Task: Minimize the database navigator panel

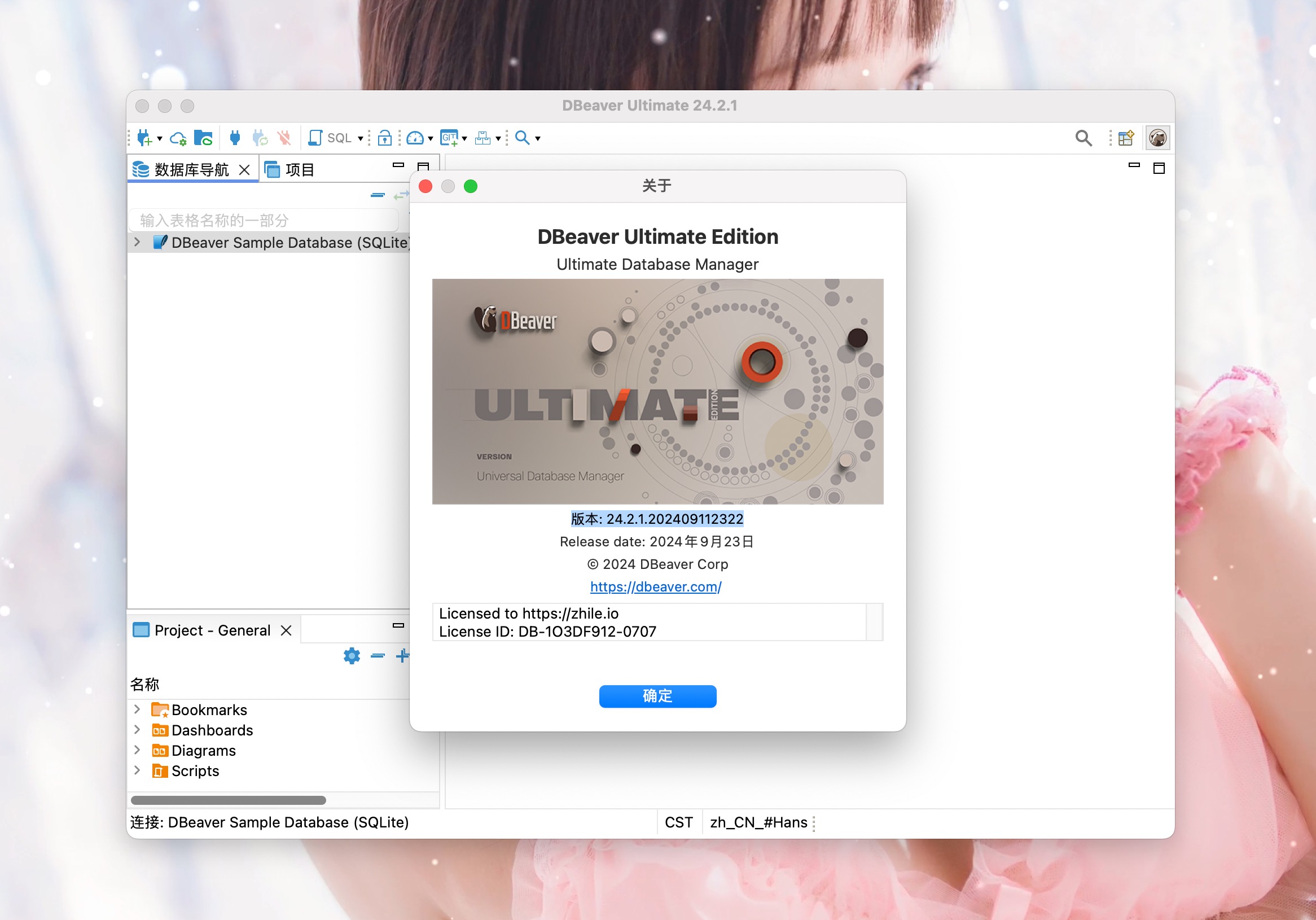Action: [x=398, y=165]
